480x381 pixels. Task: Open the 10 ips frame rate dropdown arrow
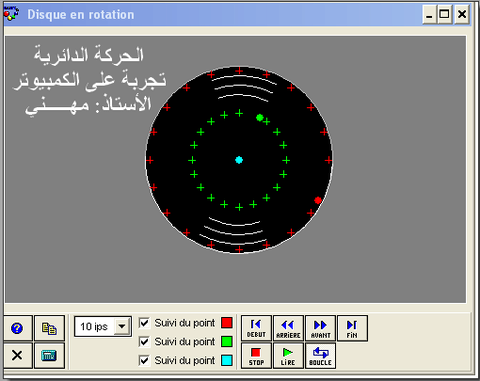(x=122, y=326)
